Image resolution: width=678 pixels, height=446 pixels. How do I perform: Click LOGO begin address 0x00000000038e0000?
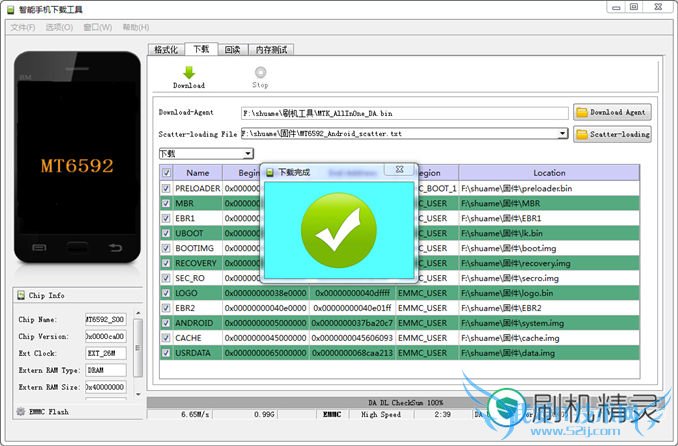(x=265, y=293)
